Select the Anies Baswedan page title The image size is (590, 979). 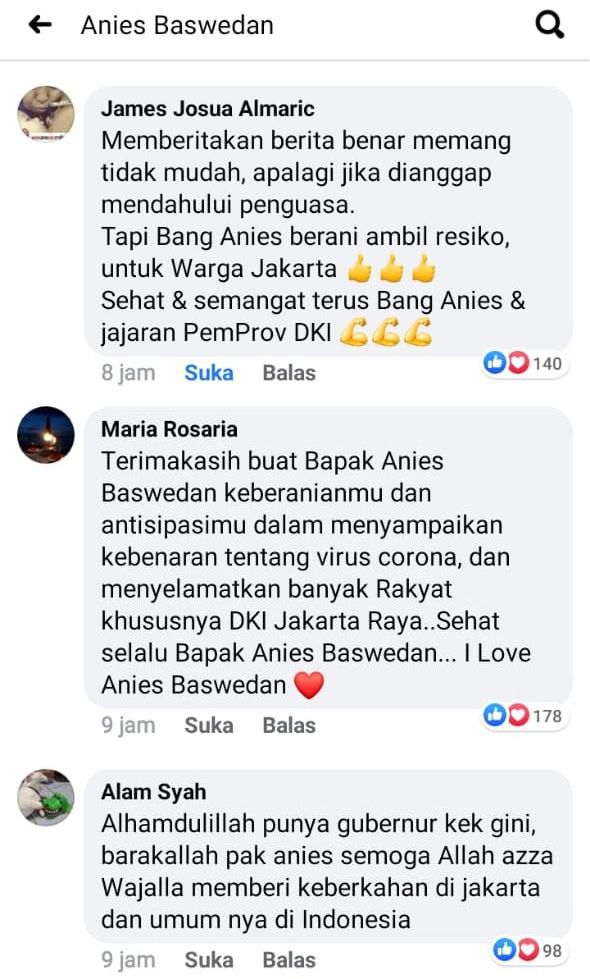[x=177, y=26]
